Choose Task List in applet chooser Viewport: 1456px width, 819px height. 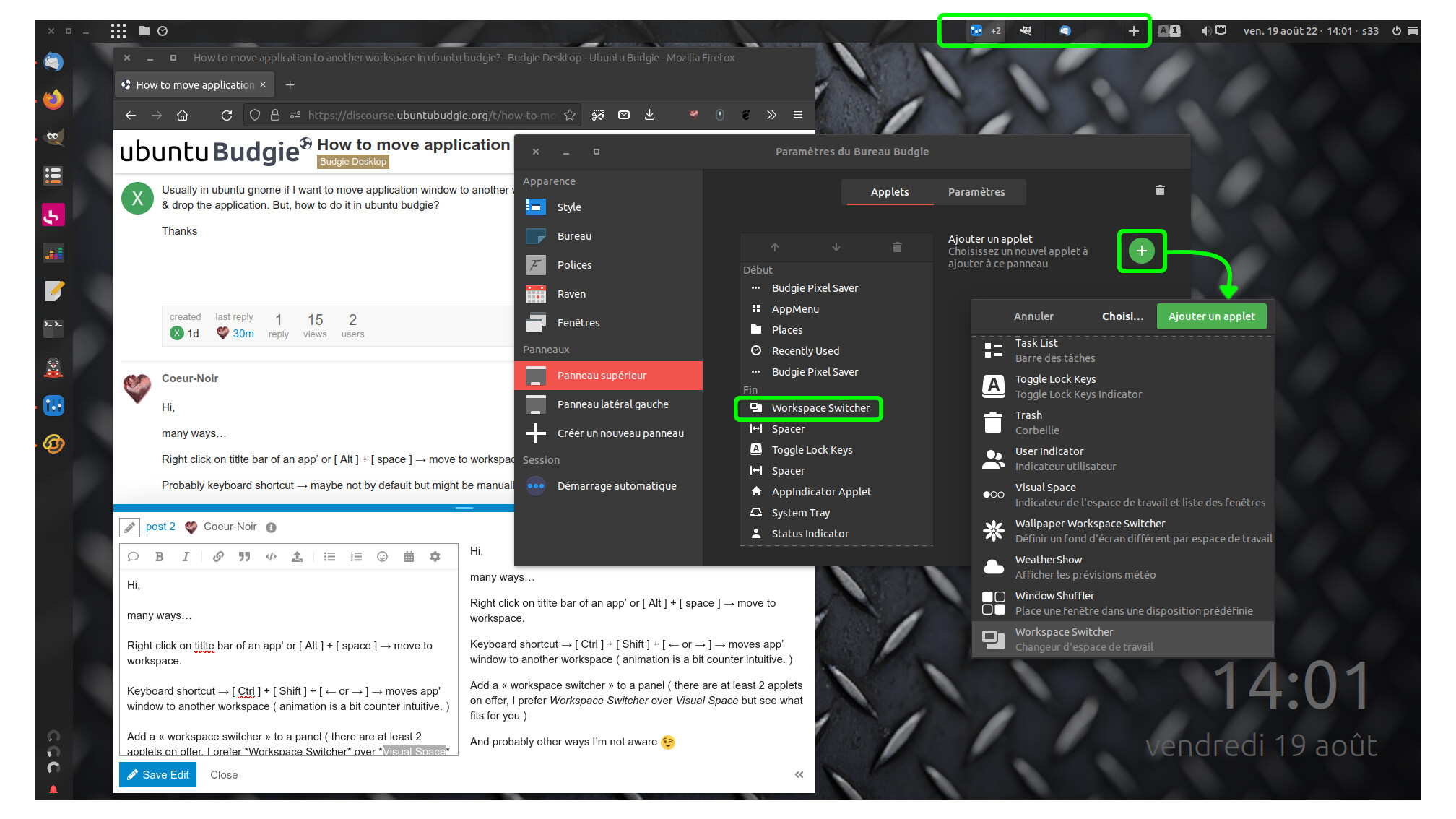[x=1123, y=350]
